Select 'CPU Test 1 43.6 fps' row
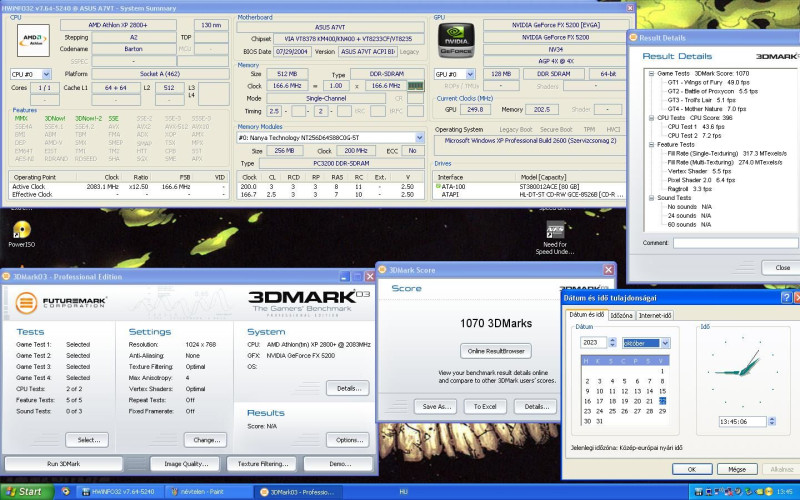 click(x=696, y=127)
